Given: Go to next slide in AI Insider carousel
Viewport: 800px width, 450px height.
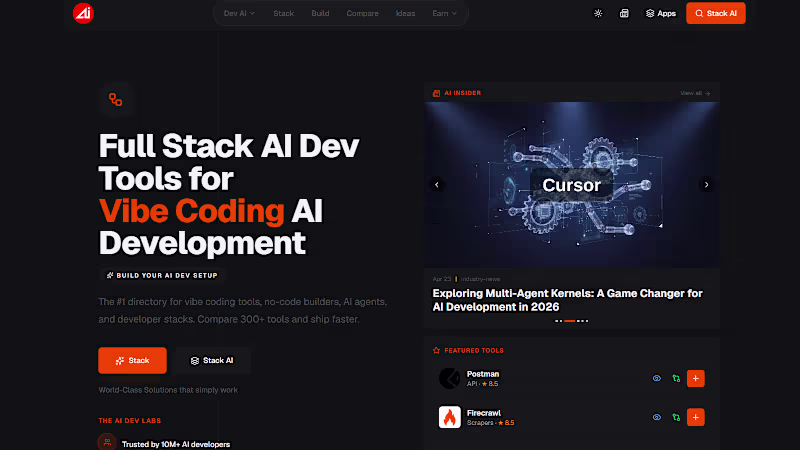Looking at the screenshot, I should point(706,185).
